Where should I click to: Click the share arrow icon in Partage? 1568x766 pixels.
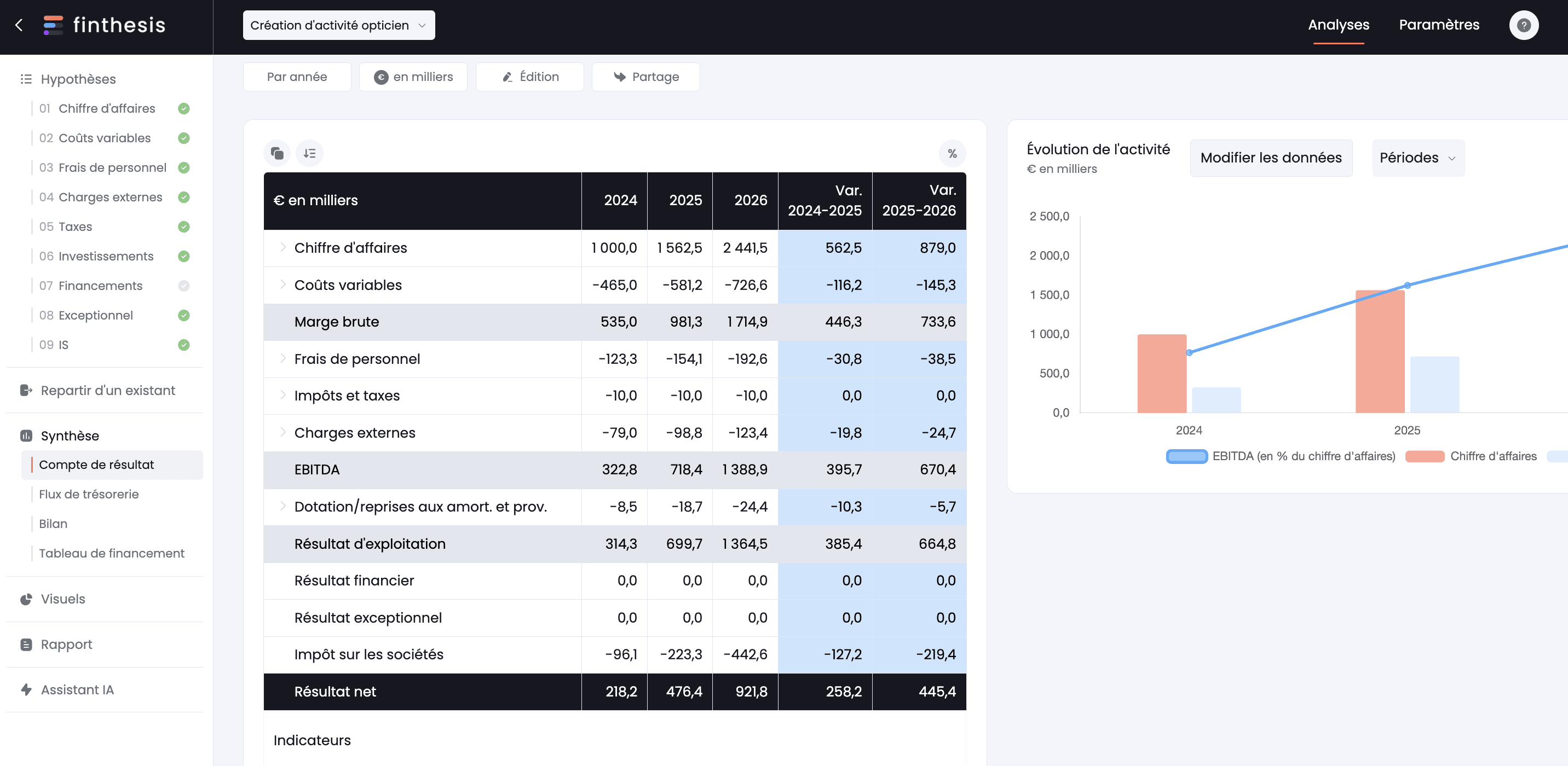pyautogui.click(x=620, y=77)
